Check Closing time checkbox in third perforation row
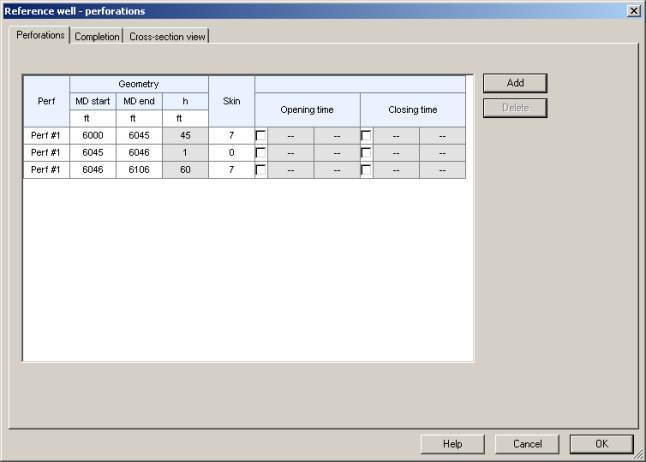This screenshot has height=462, width=646. point(367,170)
